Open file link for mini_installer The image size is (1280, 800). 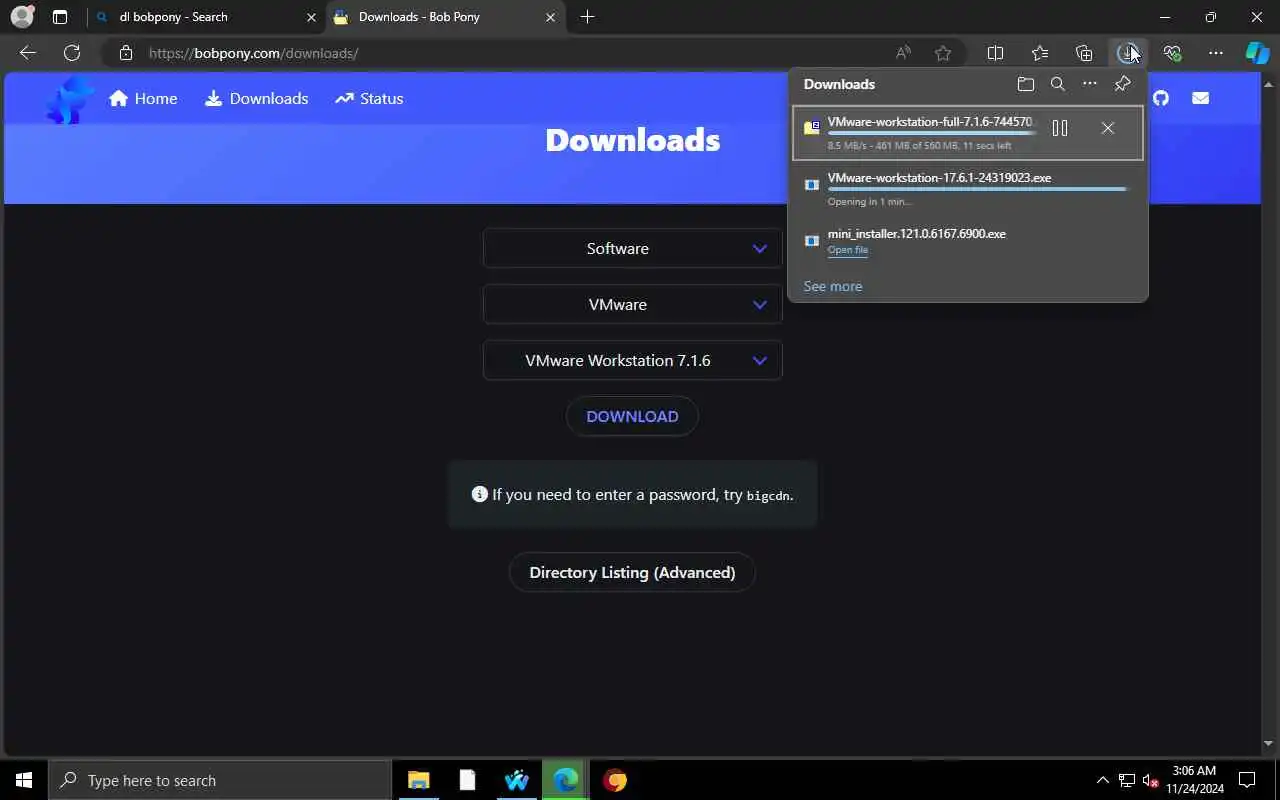pos(848,250)
